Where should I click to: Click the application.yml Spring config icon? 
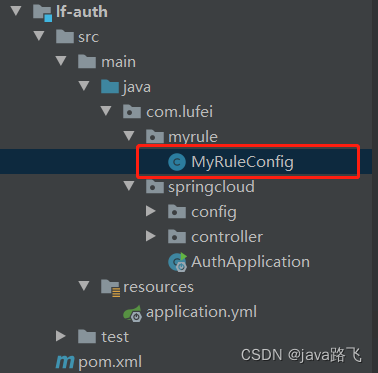pos(132,313)
